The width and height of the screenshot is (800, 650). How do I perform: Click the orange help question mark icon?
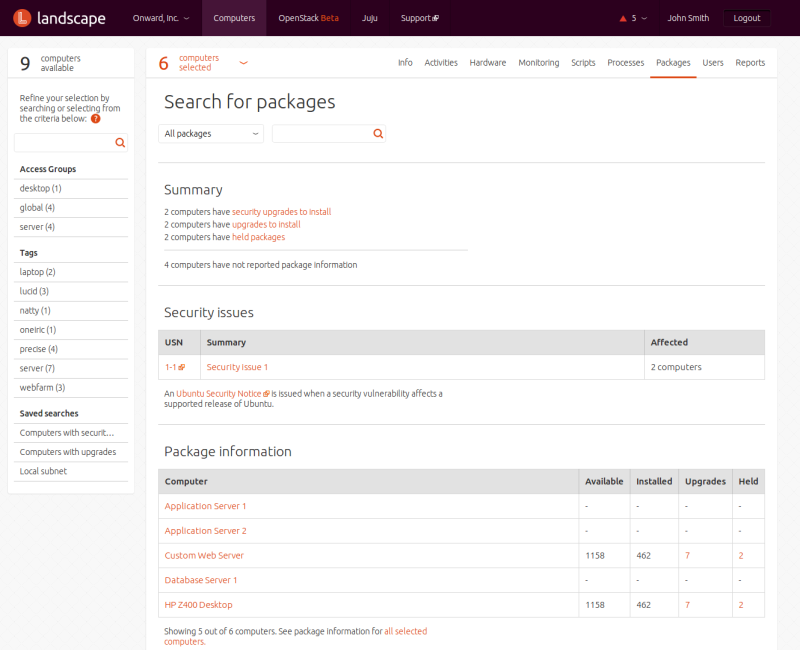[x=96, y=118]
